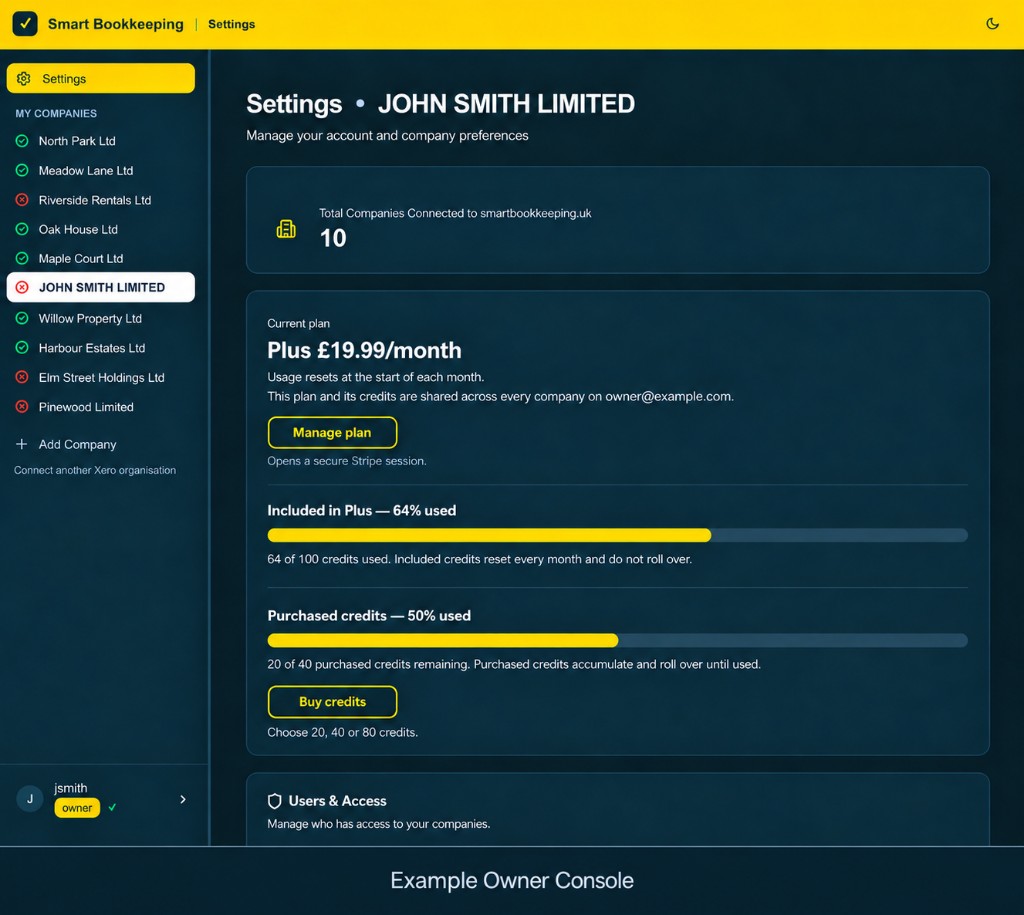Click green verified checkmark next to owner
1024x915 pixels.
(x=112, y=808)
